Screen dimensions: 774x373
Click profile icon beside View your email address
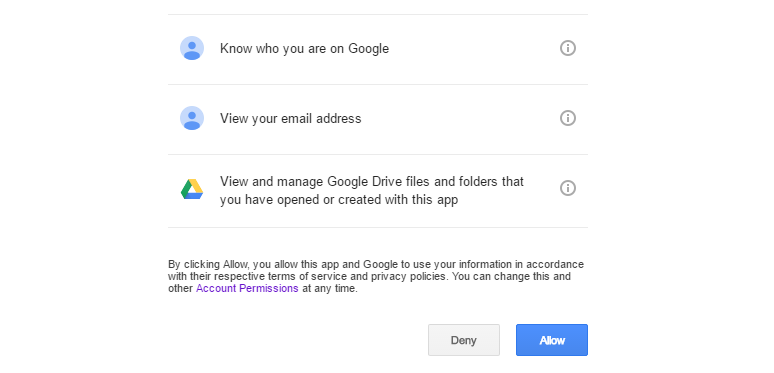pyautogui.click(x=192, y=118)
